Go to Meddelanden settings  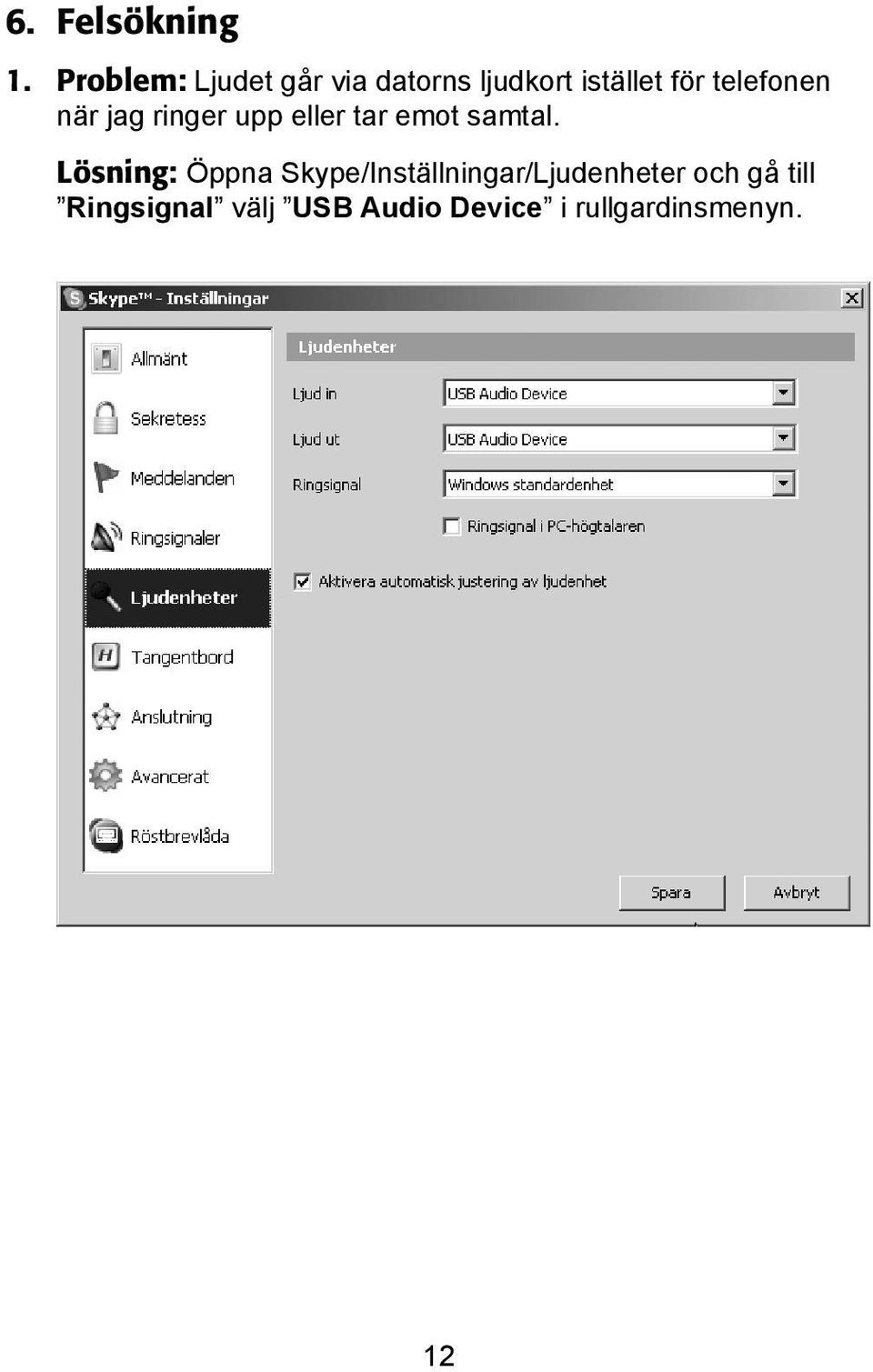coord(178,477)
